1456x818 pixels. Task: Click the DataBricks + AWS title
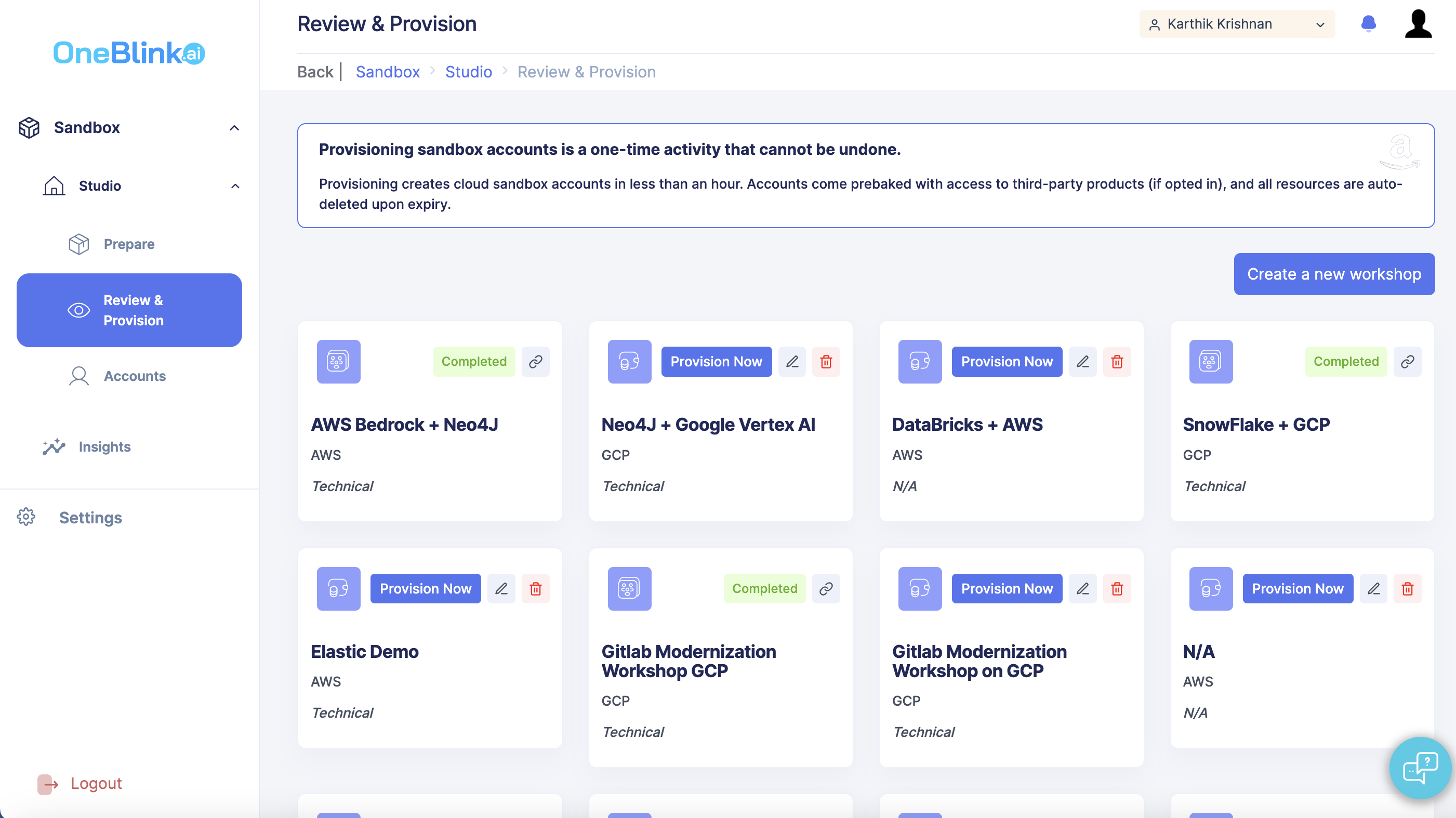coord(967,425)
